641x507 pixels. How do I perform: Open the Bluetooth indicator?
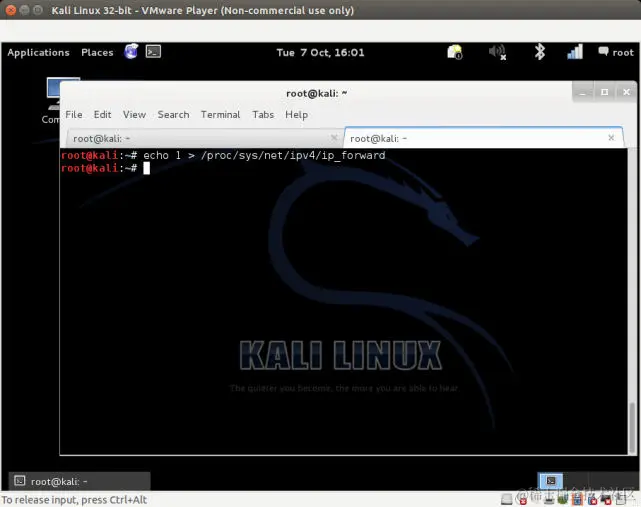coord(540,52)
